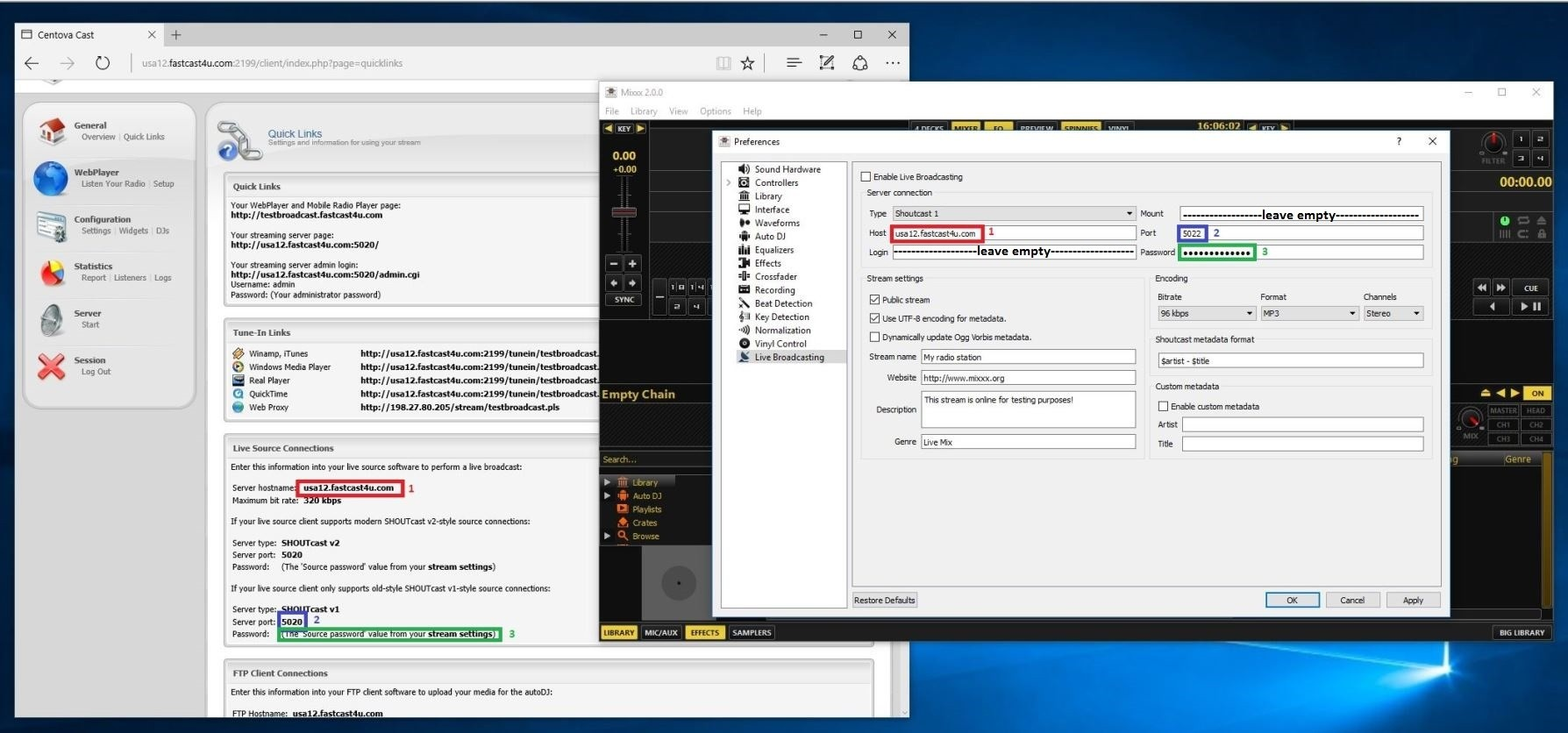Open browser reading view icon

[723, 62]
